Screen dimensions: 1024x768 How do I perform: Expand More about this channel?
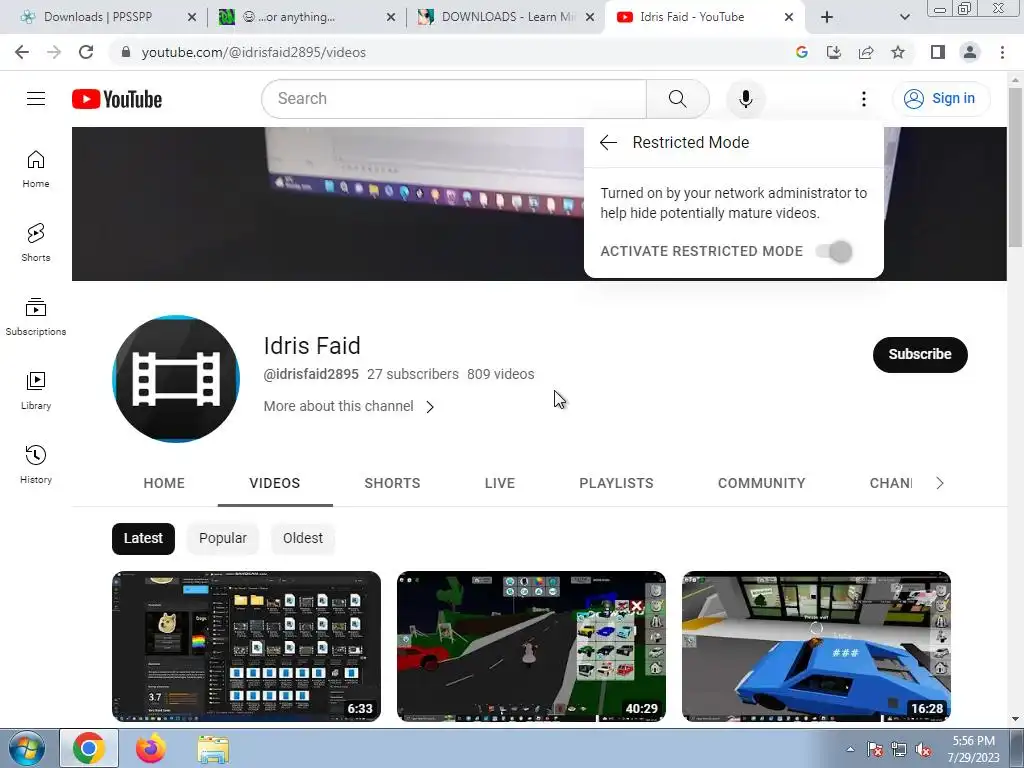[349, 406]
